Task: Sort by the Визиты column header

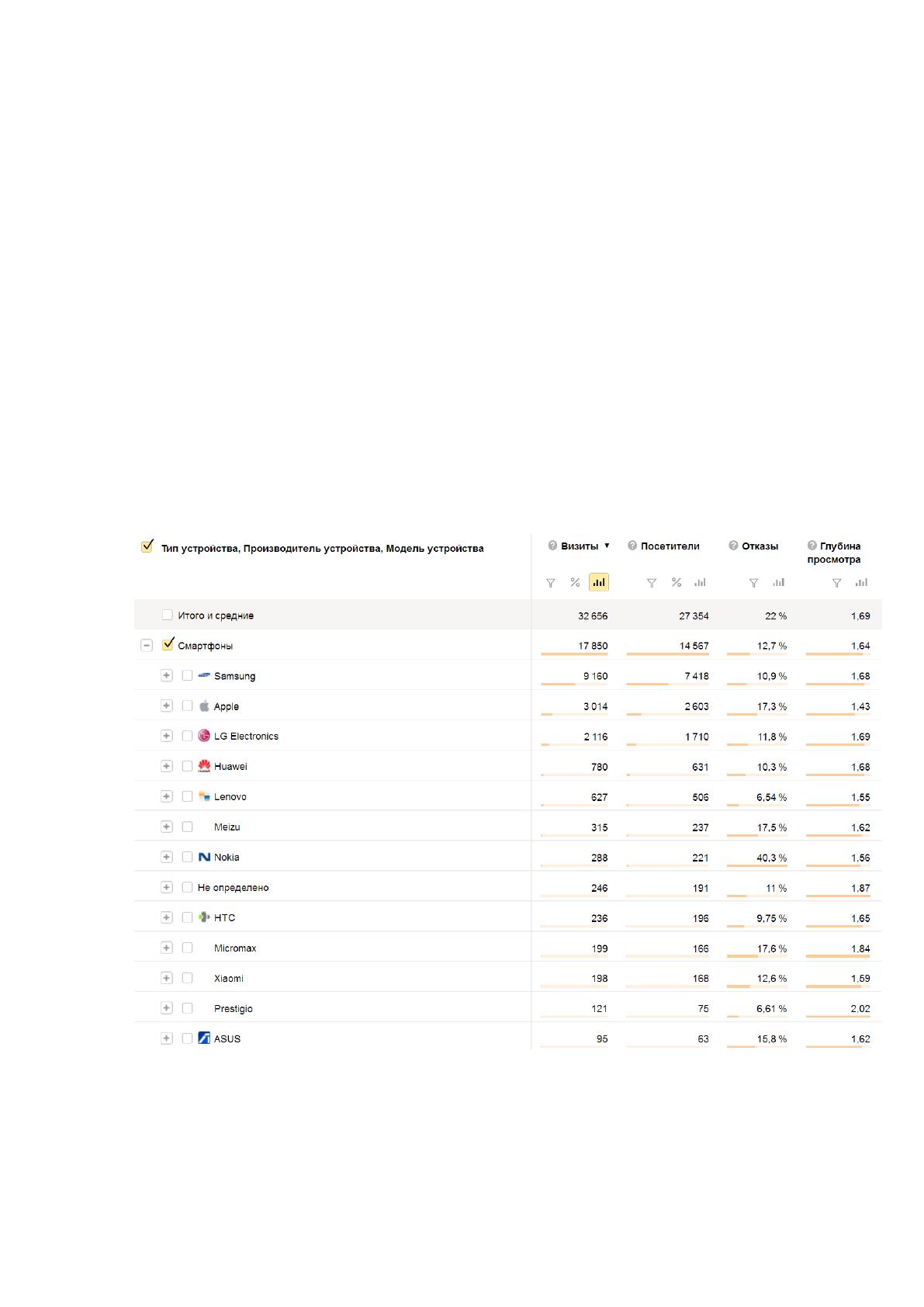Action: click(580, 546)
